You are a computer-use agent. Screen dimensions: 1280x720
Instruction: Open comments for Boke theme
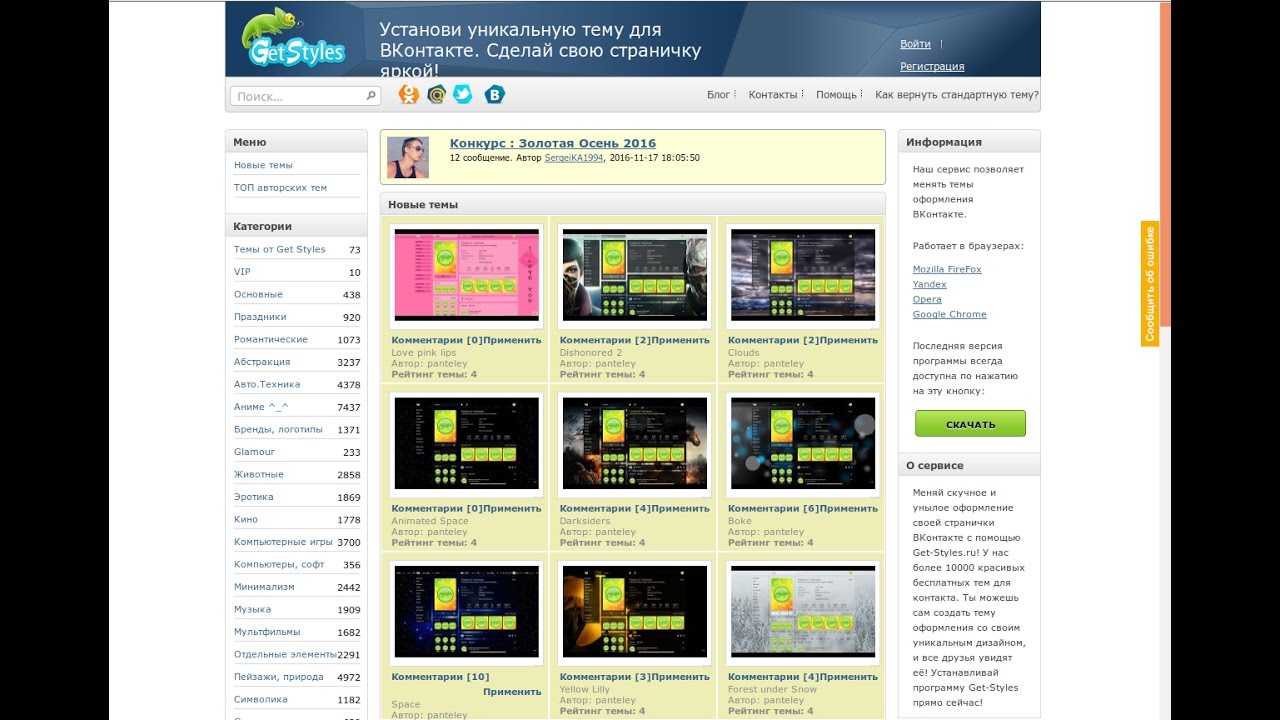pos(773,508)
